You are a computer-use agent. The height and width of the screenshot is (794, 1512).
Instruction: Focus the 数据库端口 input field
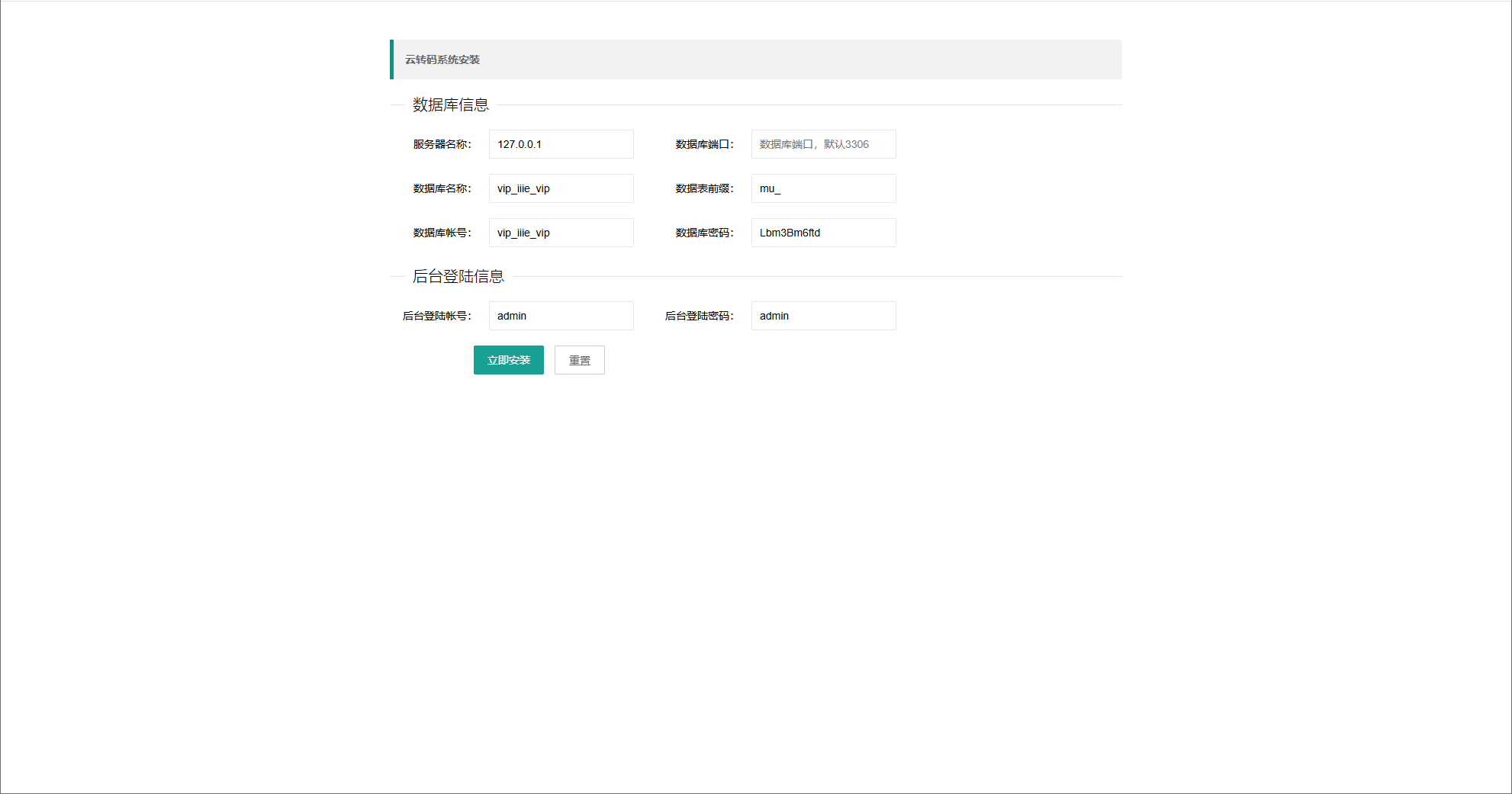click(823, 144)
